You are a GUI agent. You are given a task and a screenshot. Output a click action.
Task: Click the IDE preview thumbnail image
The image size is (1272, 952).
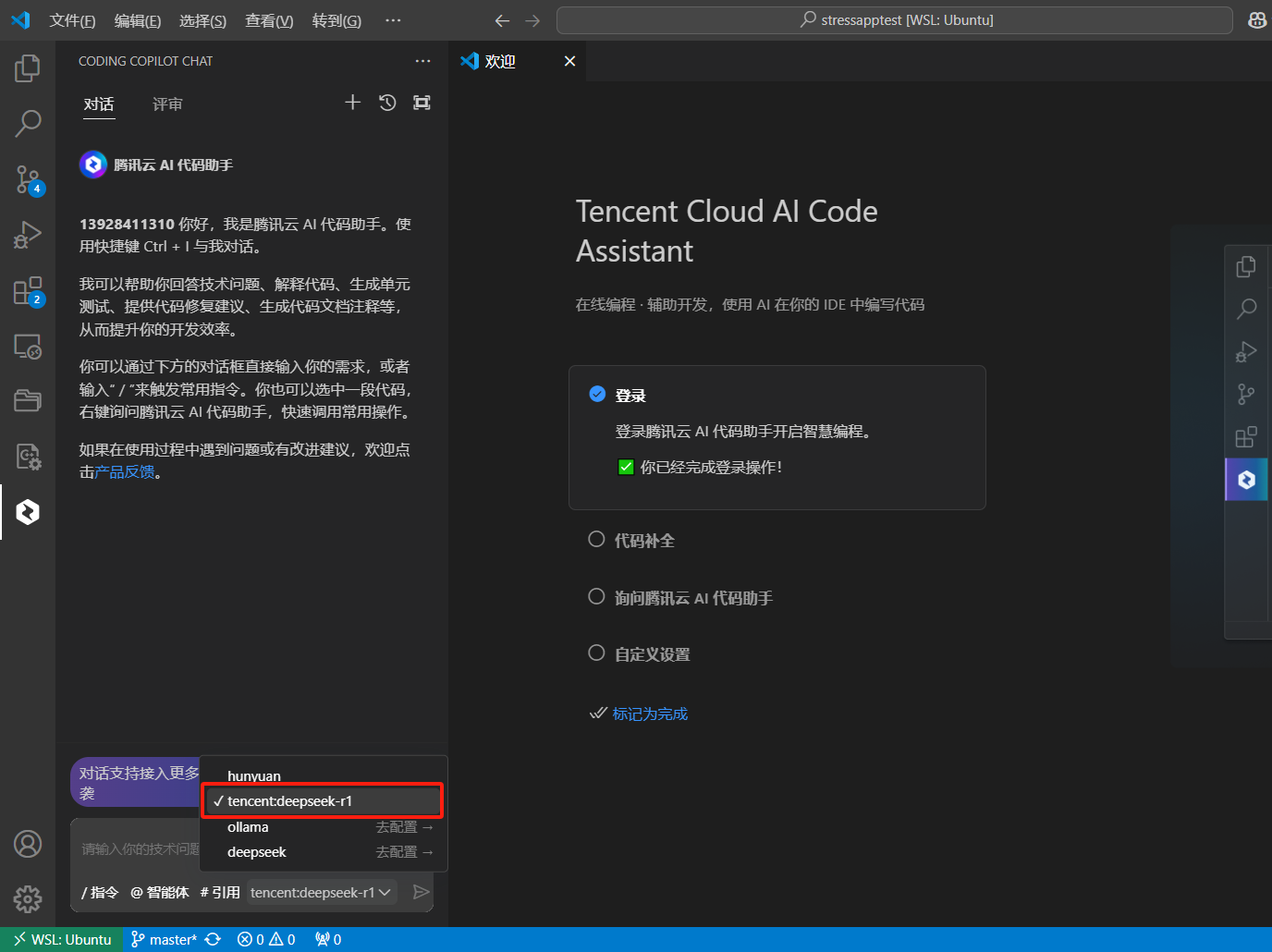(1222, 445)
